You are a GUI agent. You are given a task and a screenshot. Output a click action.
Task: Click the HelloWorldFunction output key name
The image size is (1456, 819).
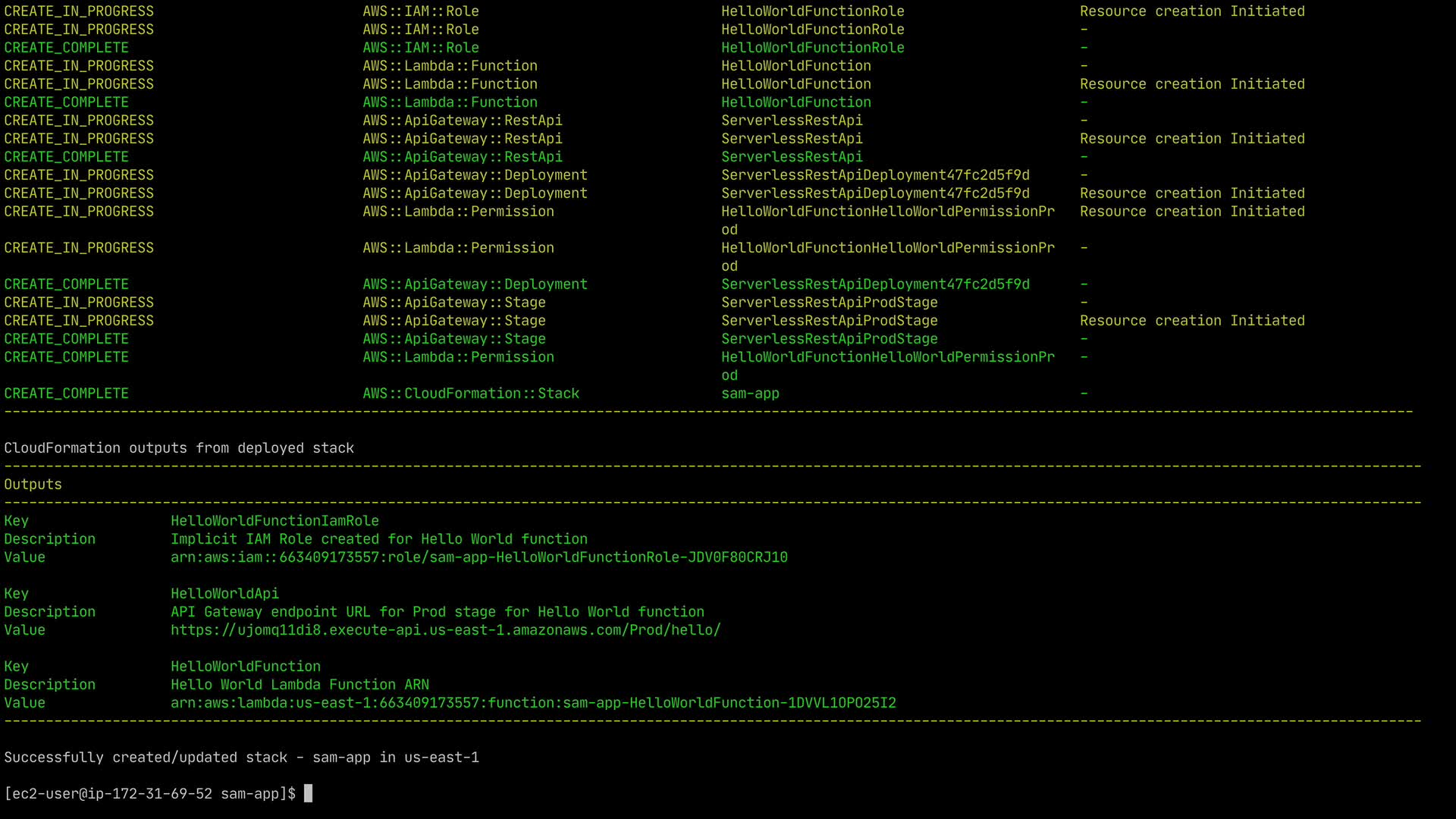(245, 667)
